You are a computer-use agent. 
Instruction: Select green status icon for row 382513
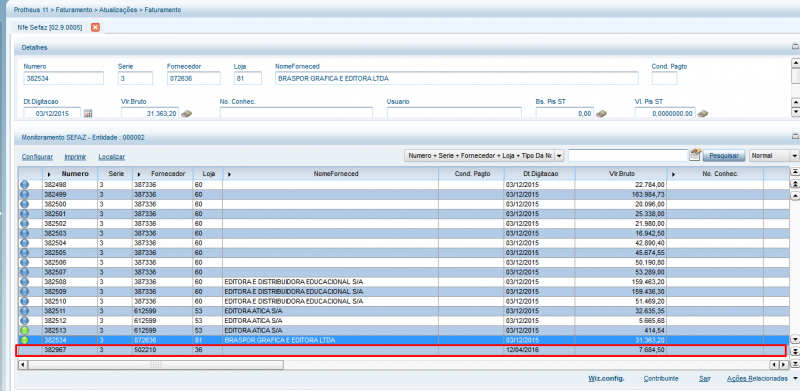click(24, 330)
